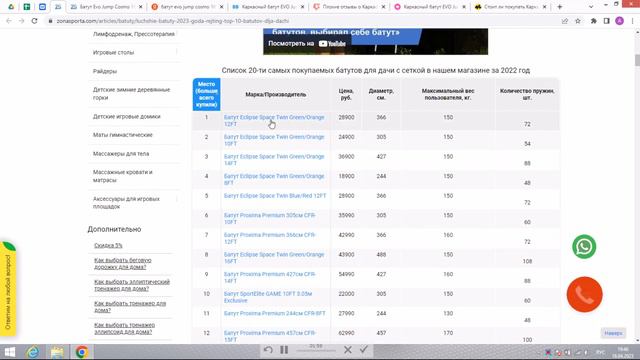Open the Chrome profile avatar
640x360 pixels.
pyautogui.click(x=620, y=21)
